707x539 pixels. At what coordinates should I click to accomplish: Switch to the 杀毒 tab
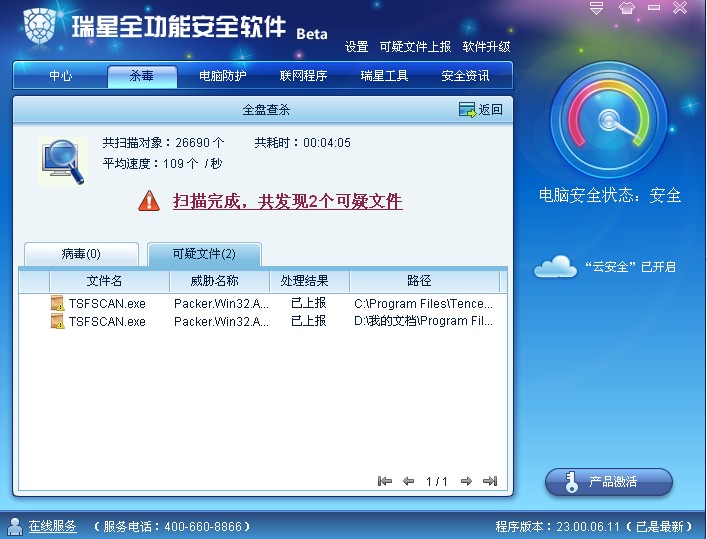point(142,76)
